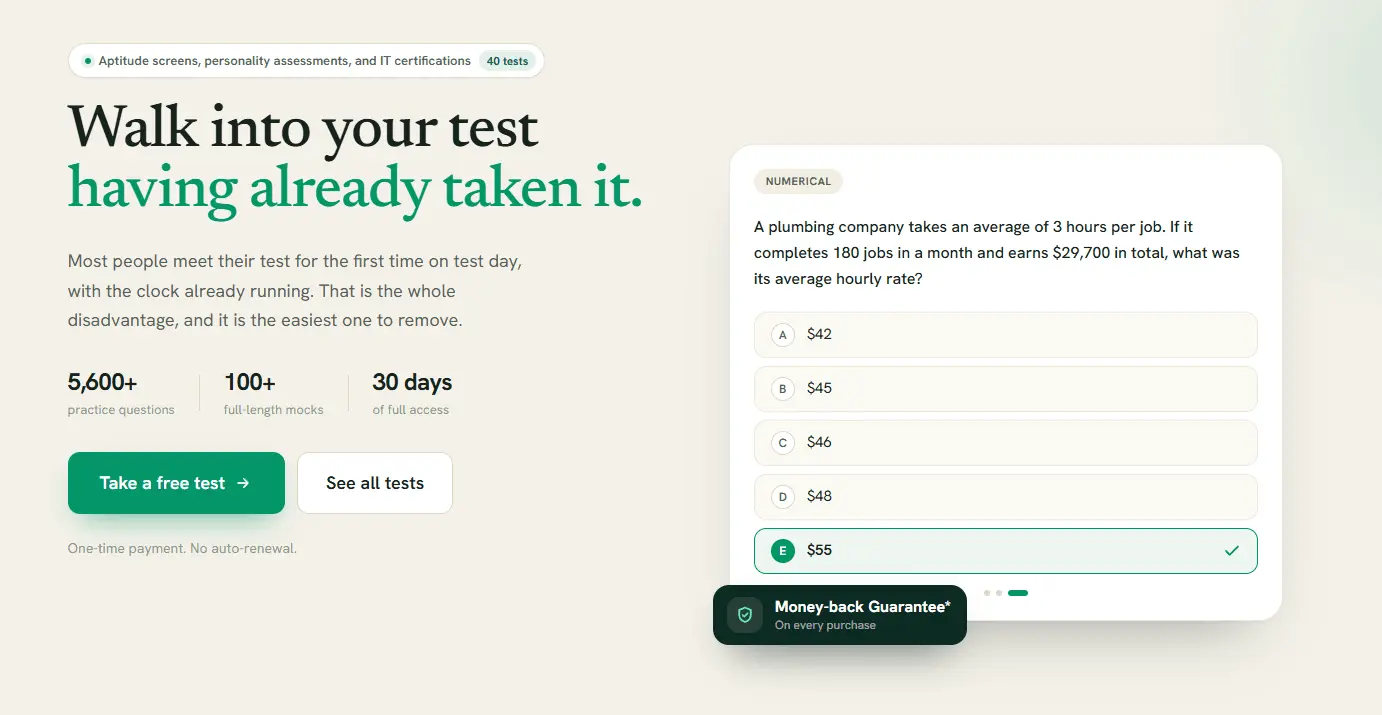The image size is (1382, 715).
Task: Click the "NUMERICAL" category tag
Action: coord(798,182)
